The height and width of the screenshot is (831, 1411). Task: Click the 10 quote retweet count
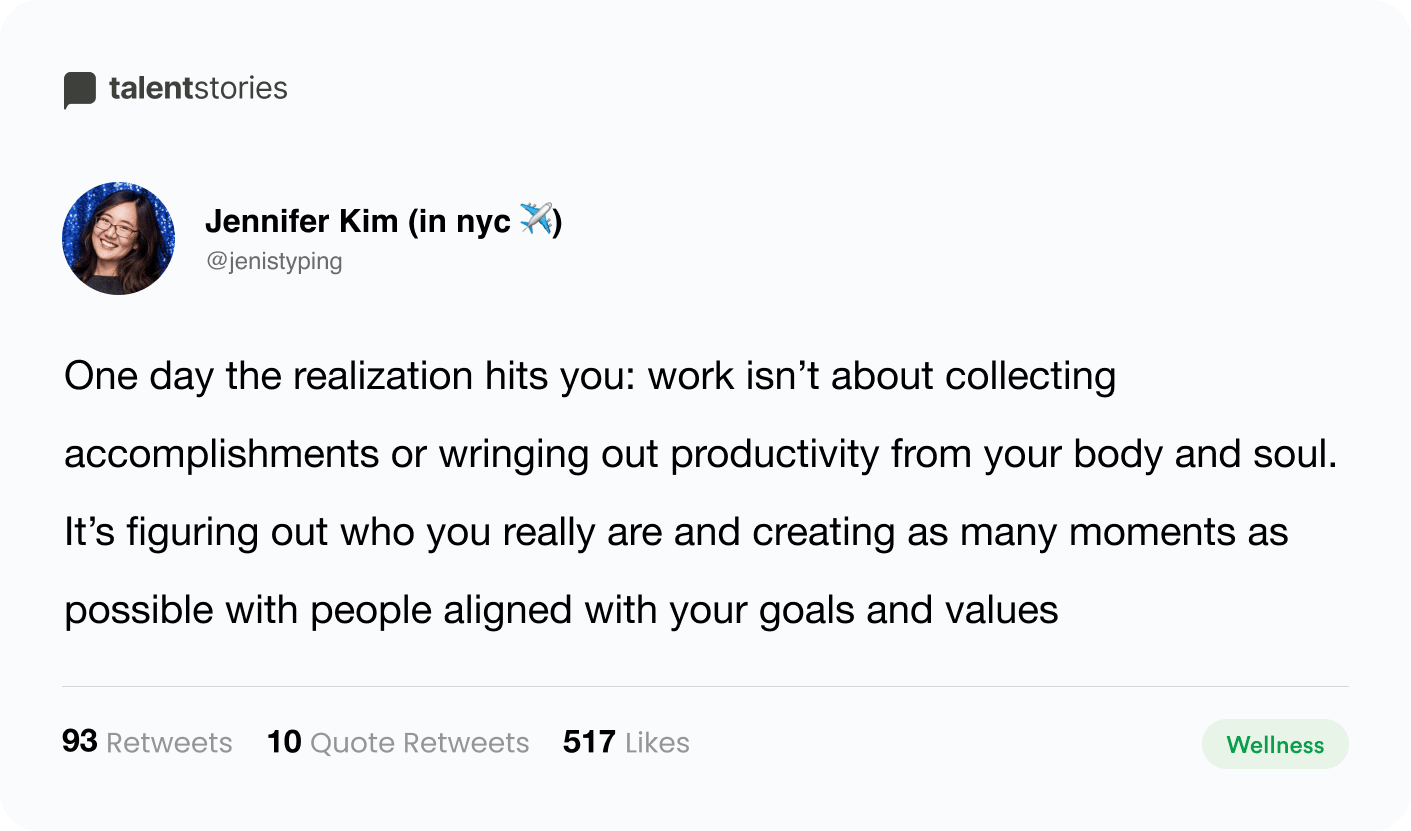point(285,742)
